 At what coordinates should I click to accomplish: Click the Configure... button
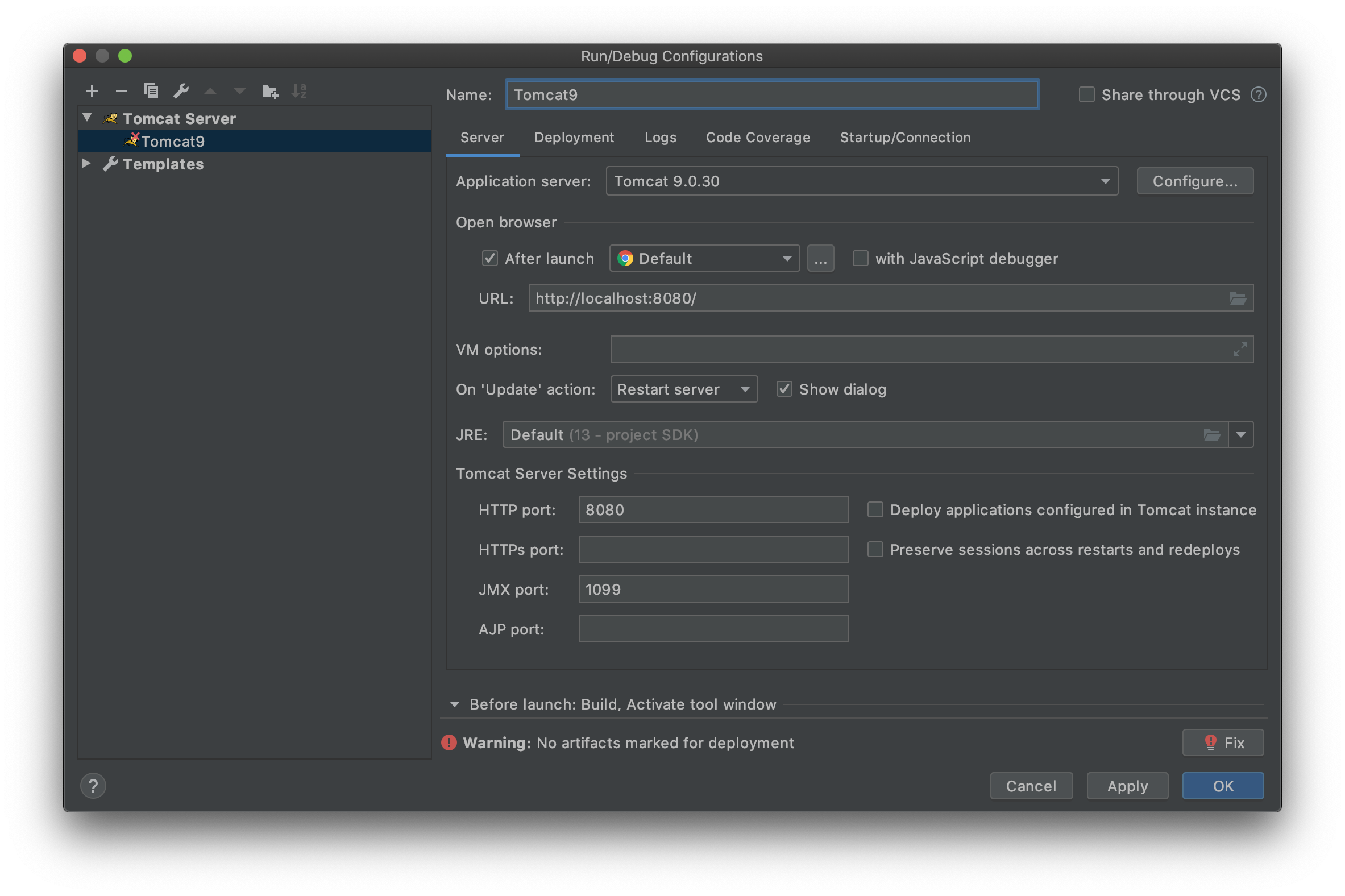[x=1194, y=181]
